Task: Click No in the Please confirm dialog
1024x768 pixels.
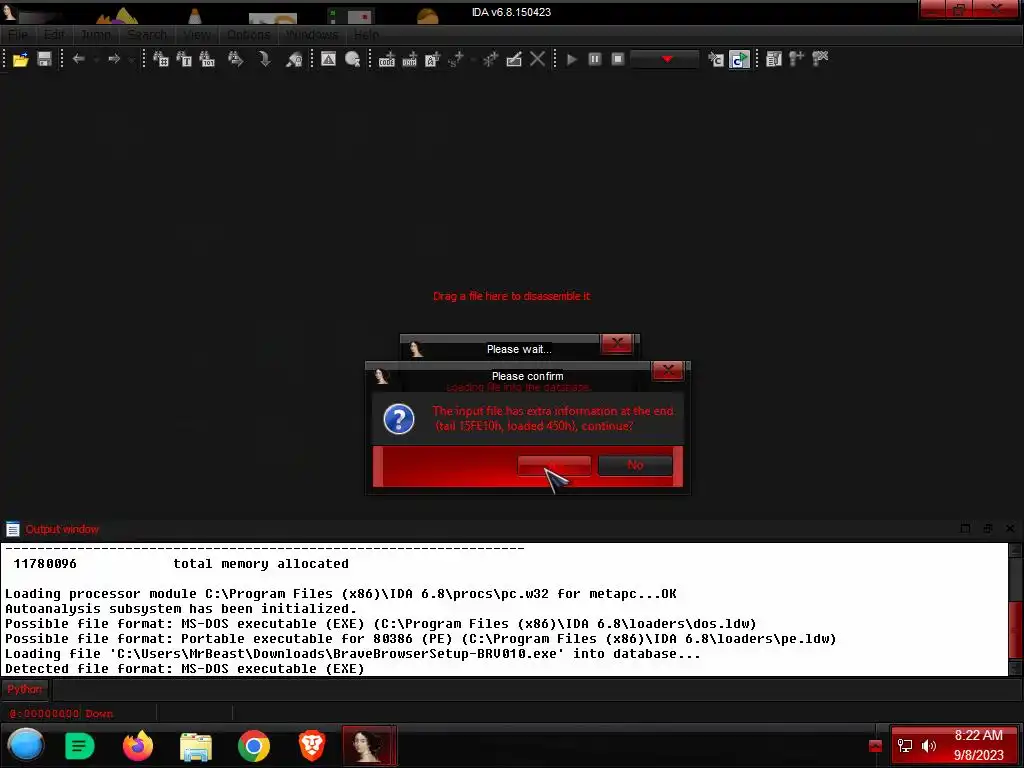Action: tap(635, 465)
